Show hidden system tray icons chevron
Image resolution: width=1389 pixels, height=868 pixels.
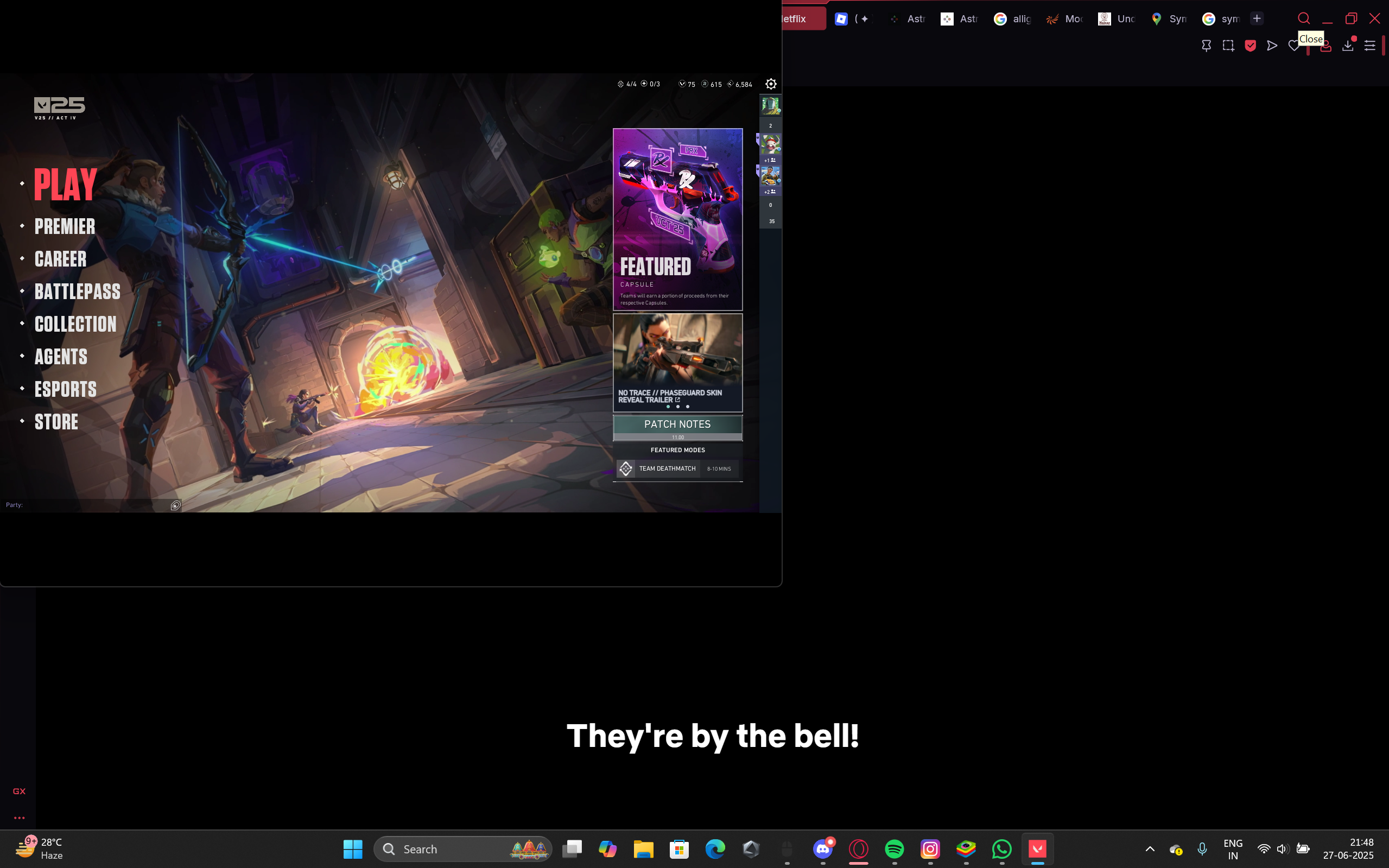click(1150, 848)
